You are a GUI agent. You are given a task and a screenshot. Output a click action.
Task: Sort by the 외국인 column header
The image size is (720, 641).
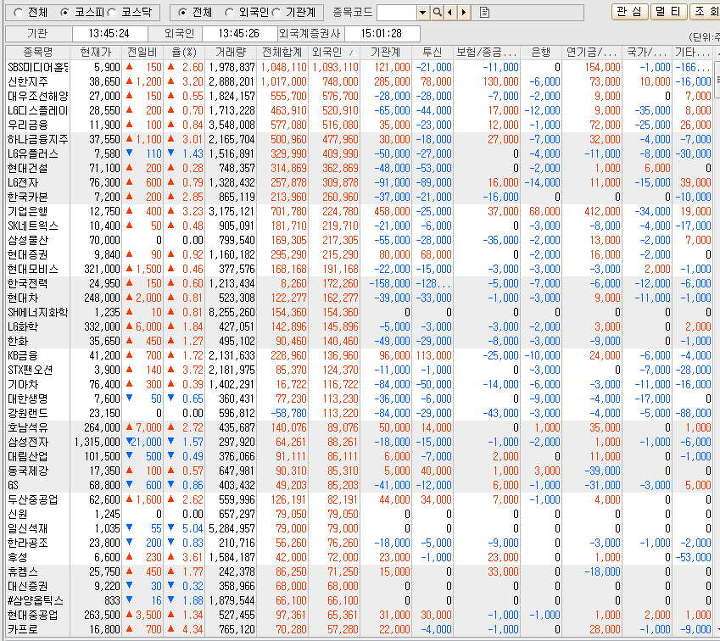[334, 52]
